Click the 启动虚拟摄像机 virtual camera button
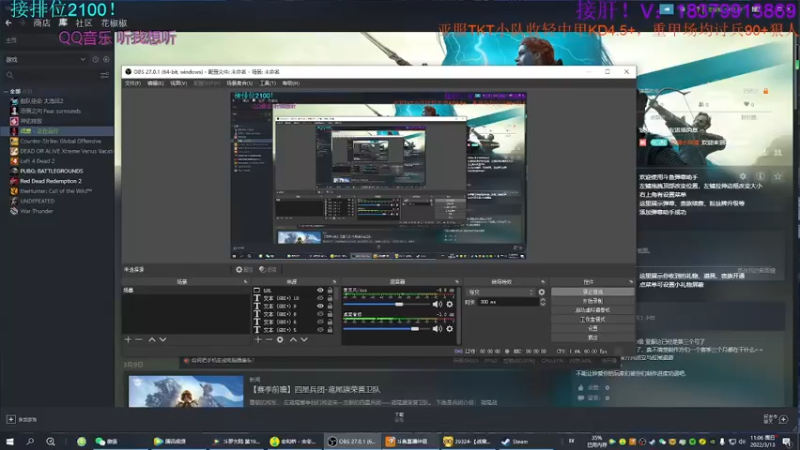Viewport: 800px width, 450px height. pyautogui.click(x=592, y=310)
